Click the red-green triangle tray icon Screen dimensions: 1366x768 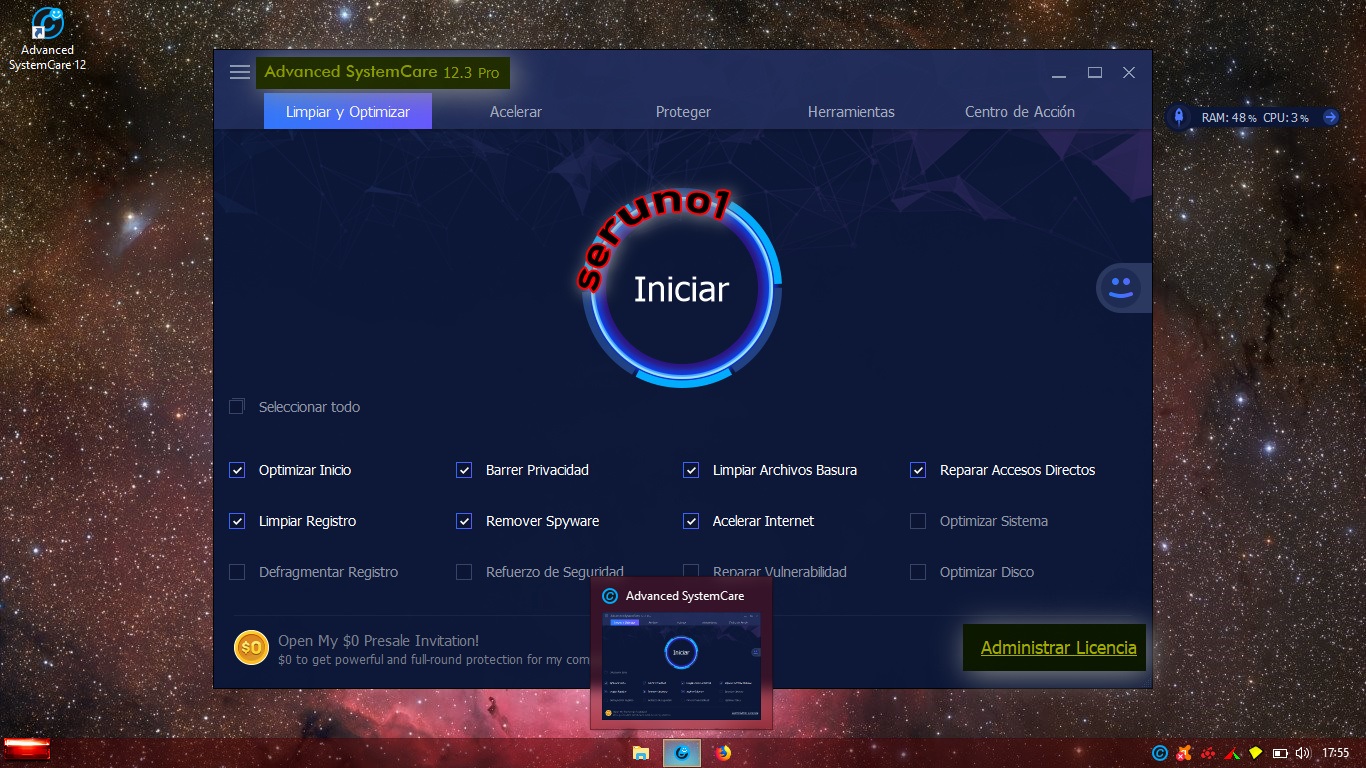pyautogui.click(x=1232, y=753)
